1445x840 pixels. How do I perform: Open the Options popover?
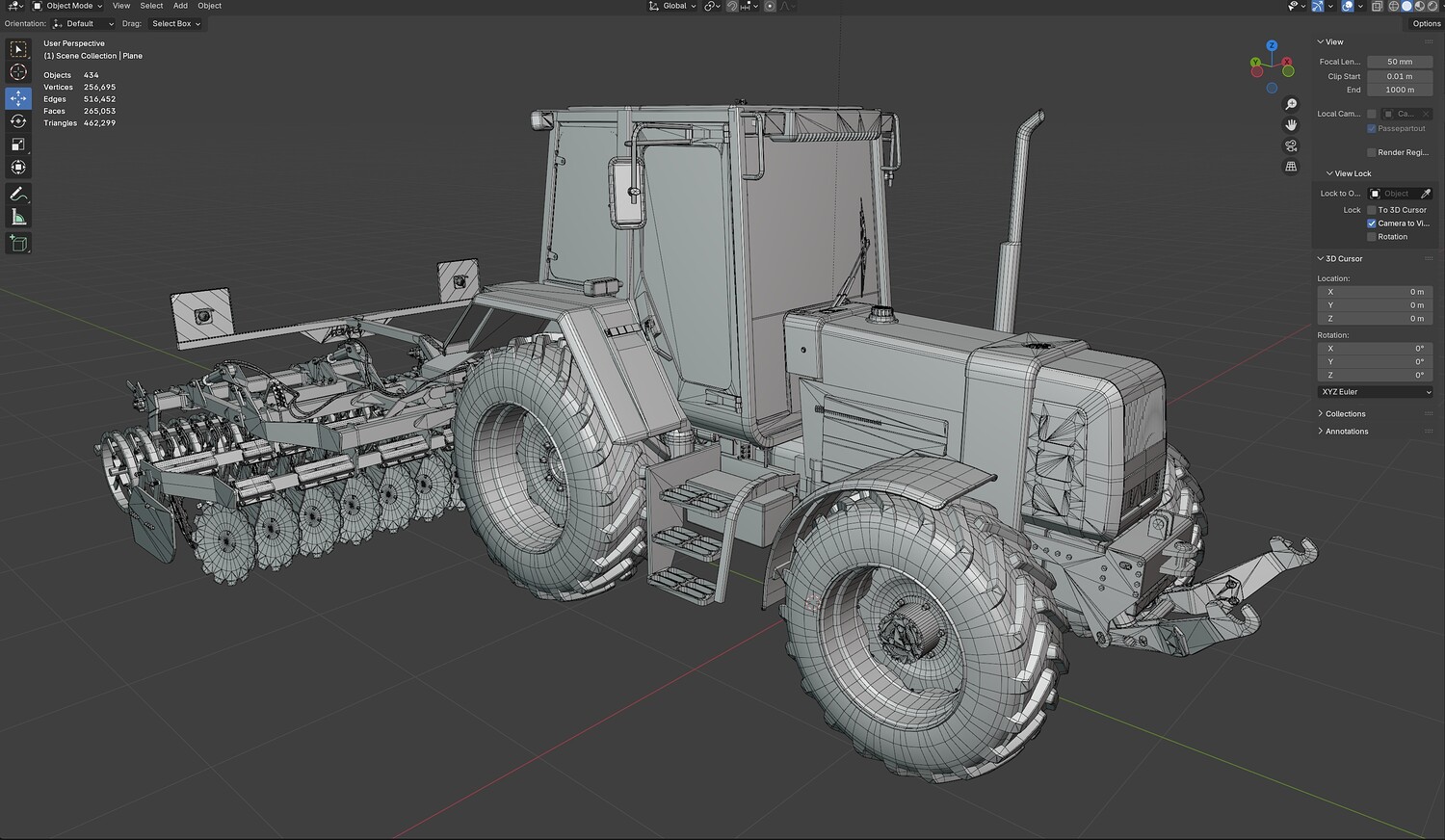[x=1427, y=24]
